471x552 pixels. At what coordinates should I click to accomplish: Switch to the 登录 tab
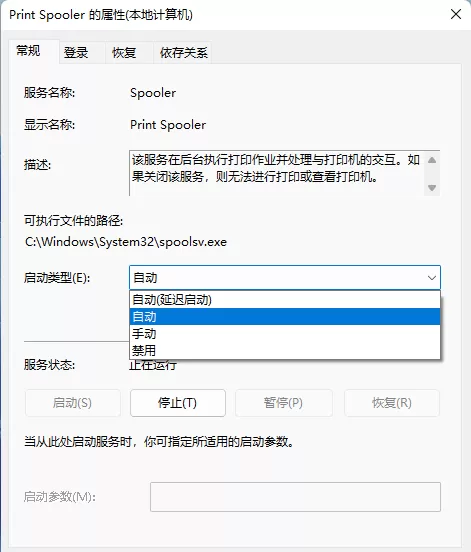tap(76, 53)
